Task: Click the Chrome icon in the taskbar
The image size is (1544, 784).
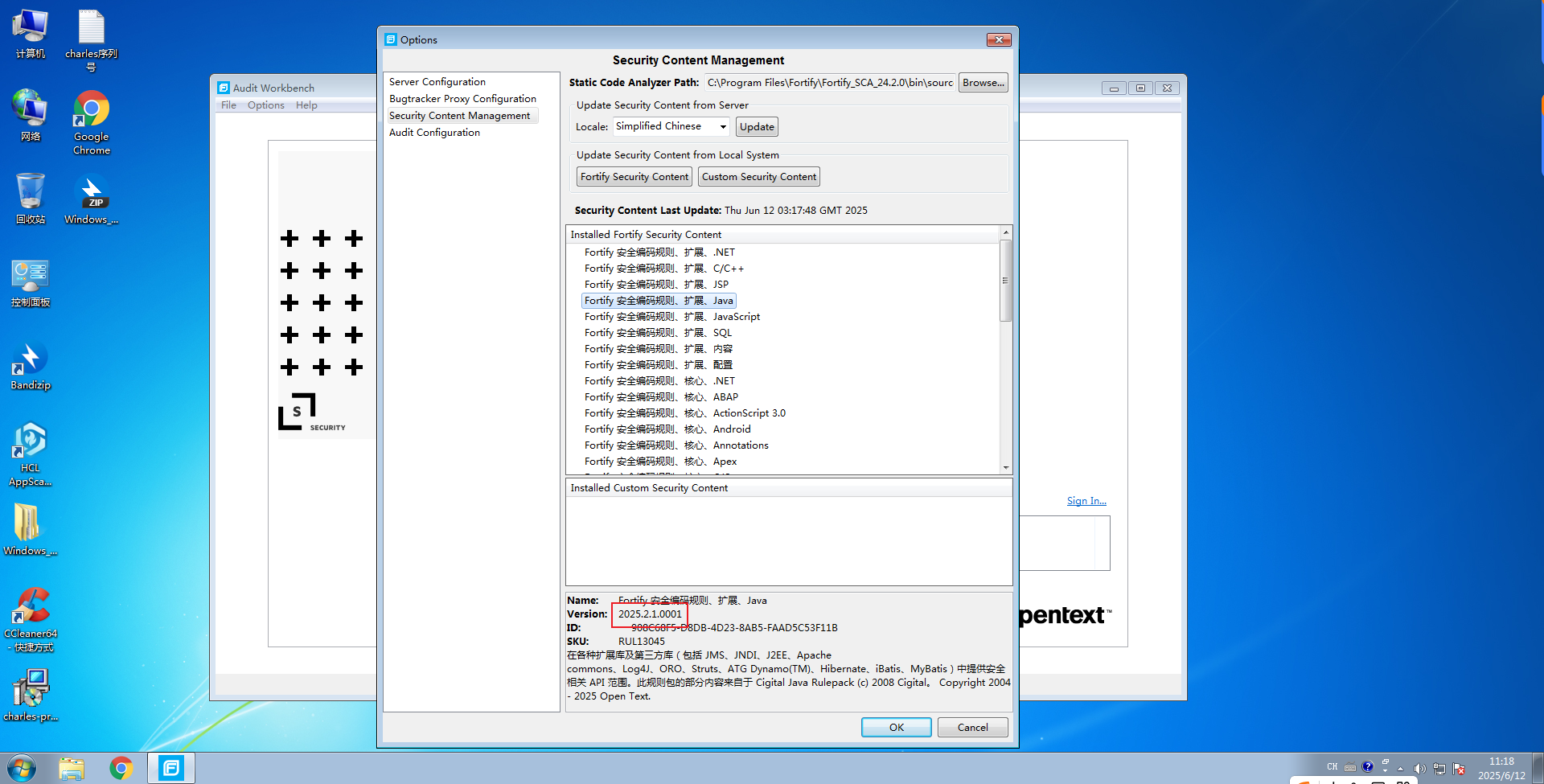Action: pyautogui.click(x=121, y=769)
